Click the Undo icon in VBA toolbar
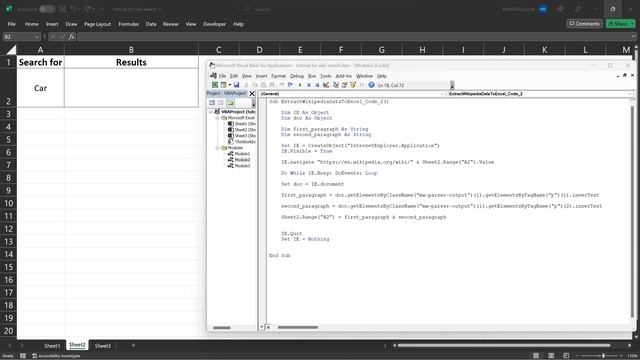Screen dimensions: 640x360 coord(282,85)
